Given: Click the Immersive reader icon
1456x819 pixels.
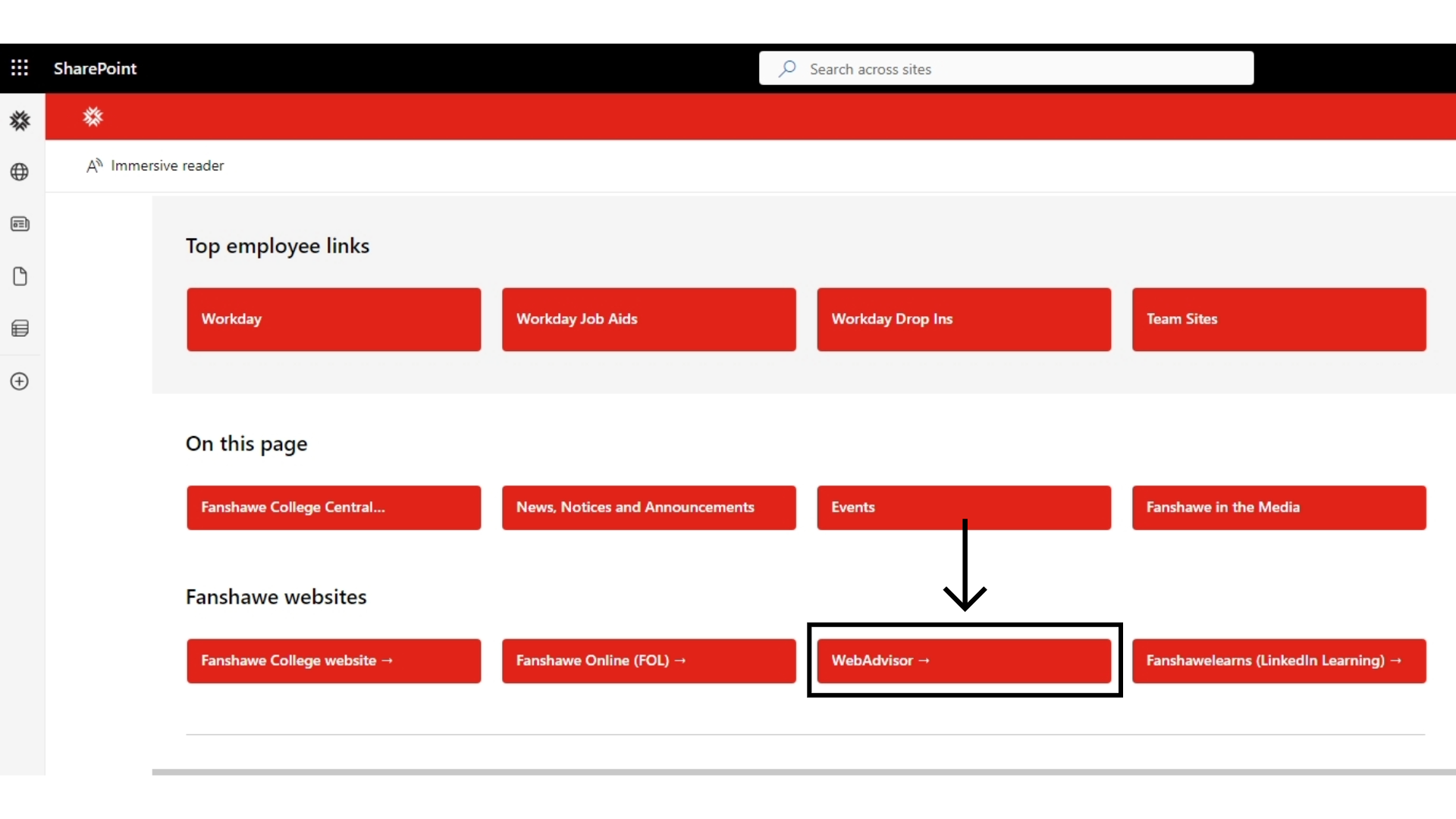Looking at the screenshot, I should 94,165.
